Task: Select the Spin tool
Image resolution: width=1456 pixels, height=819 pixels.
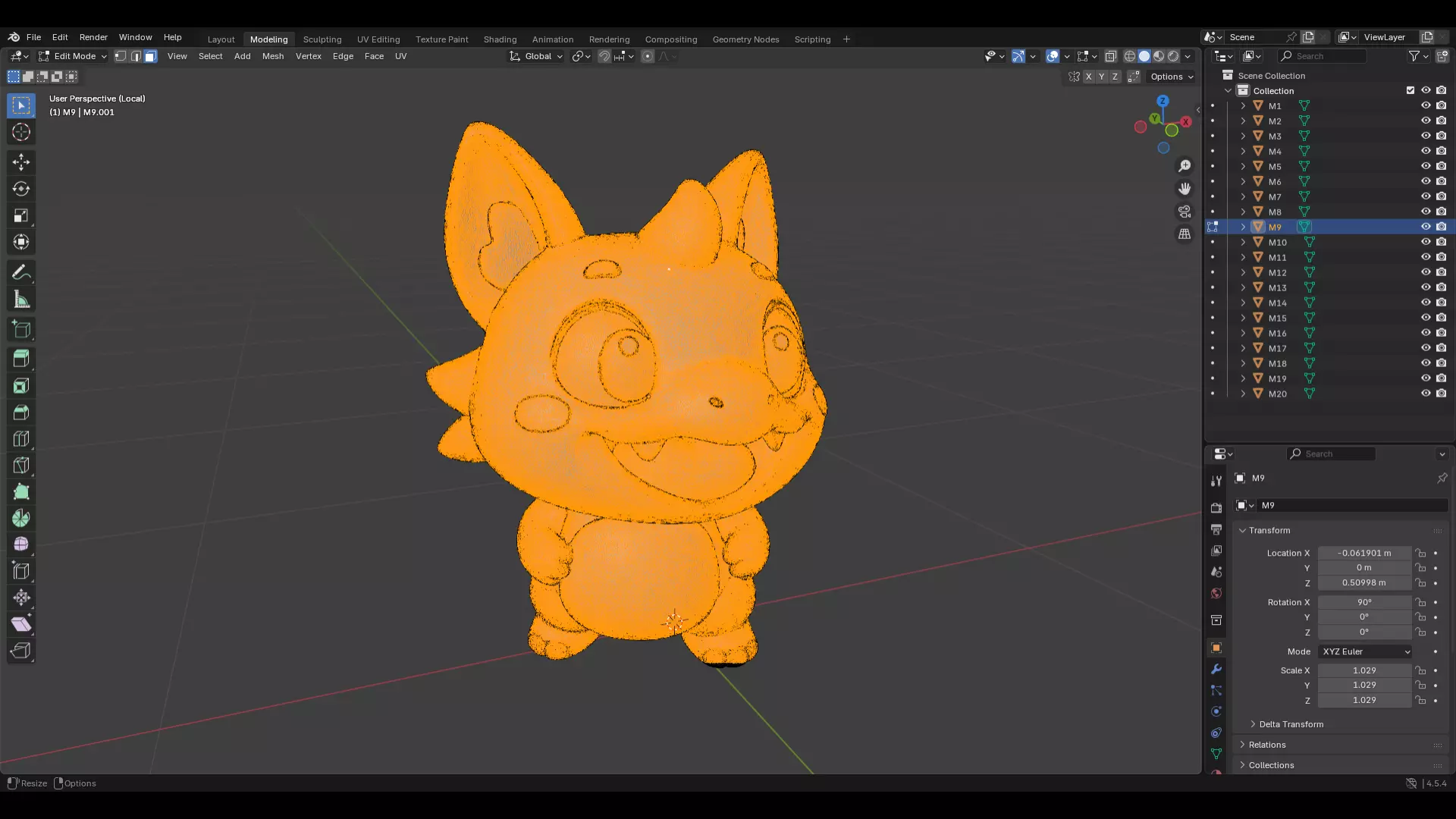Action: pos(21,518)
